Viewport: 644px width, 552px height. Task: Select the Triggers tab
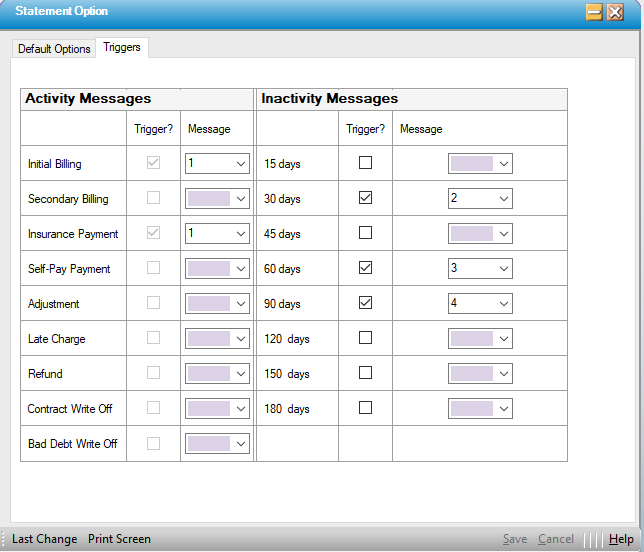tap(122, 47)
